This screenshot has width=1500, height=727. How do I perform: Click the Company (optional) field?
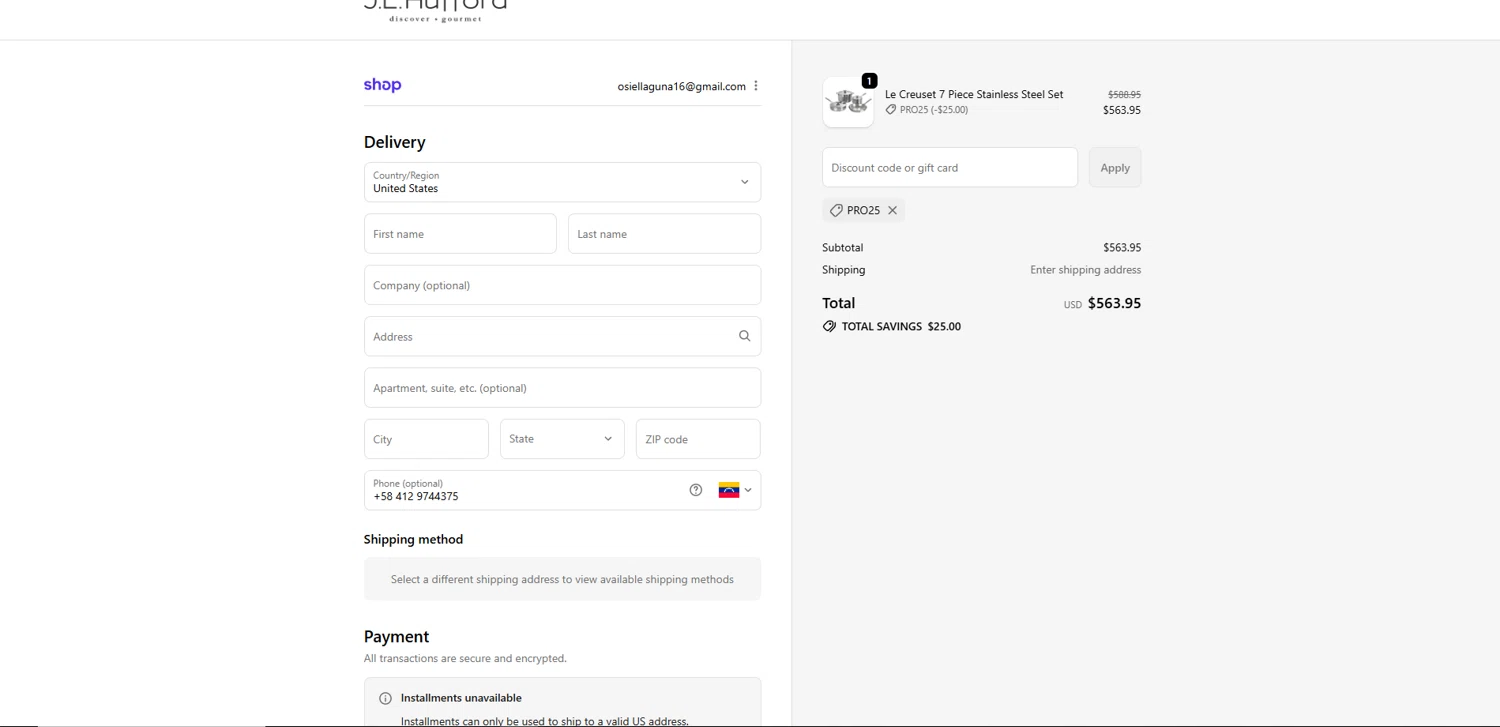(x=562, y=285)
